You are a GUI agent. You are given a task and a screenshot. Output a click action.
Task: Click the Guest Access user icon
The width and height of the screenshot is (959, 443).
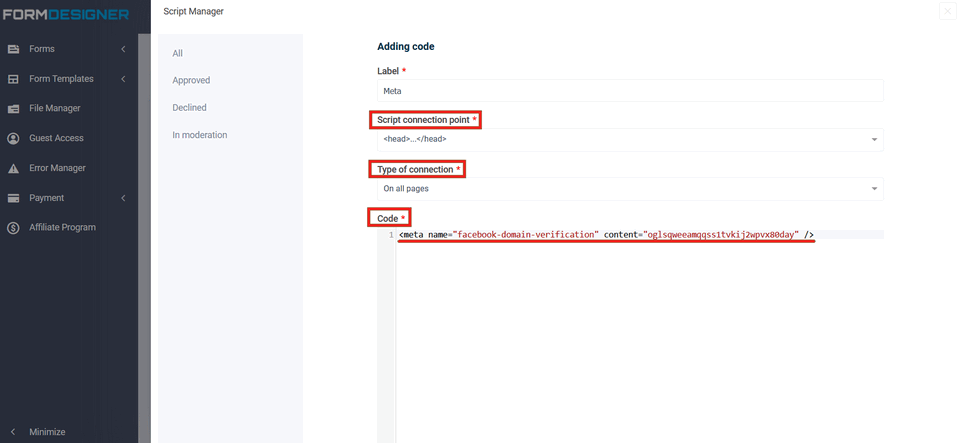(x=13, y=138)
